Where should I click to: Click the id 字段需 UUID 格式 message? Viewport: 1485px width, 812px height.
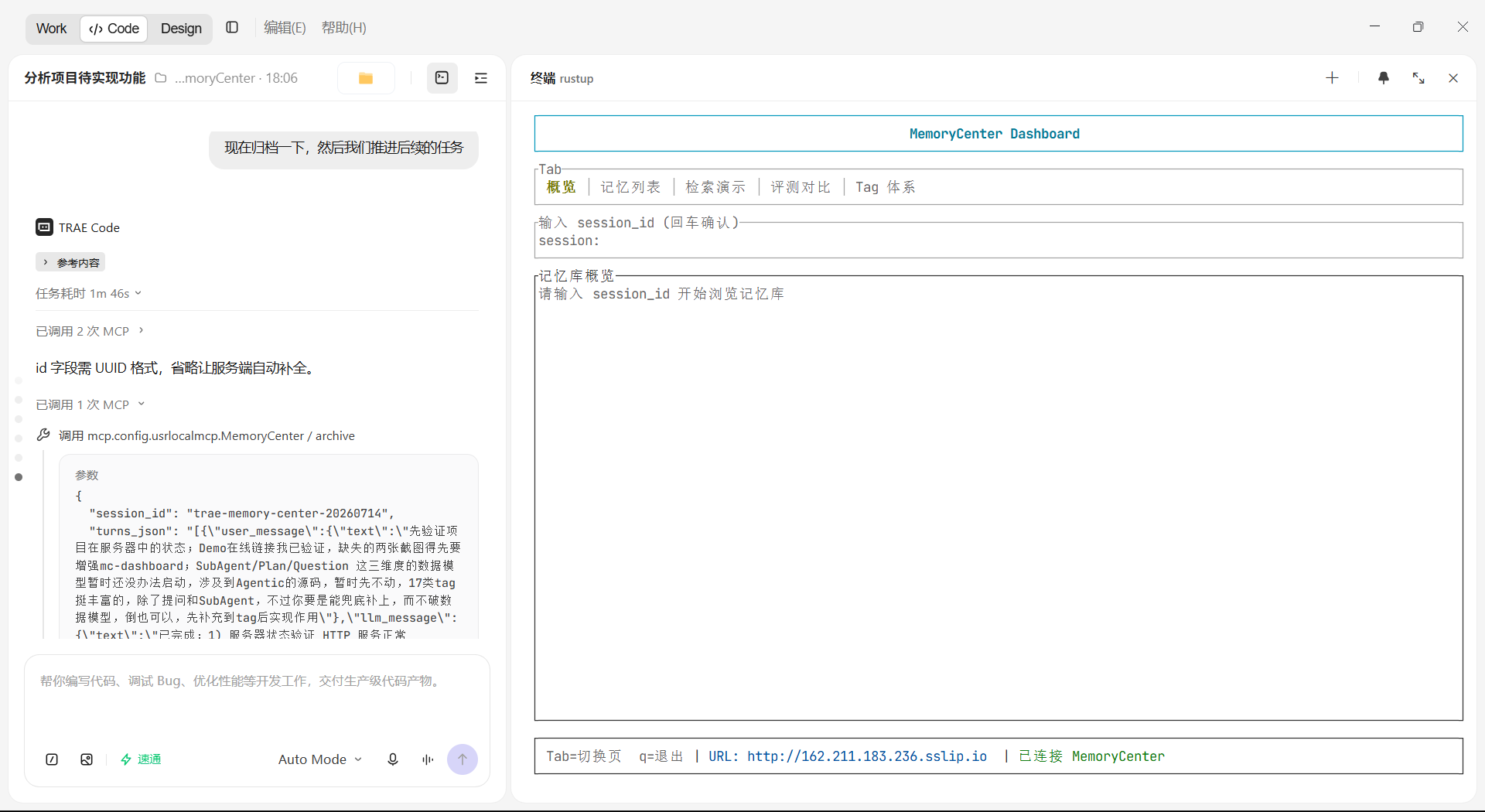pos(176,368)
